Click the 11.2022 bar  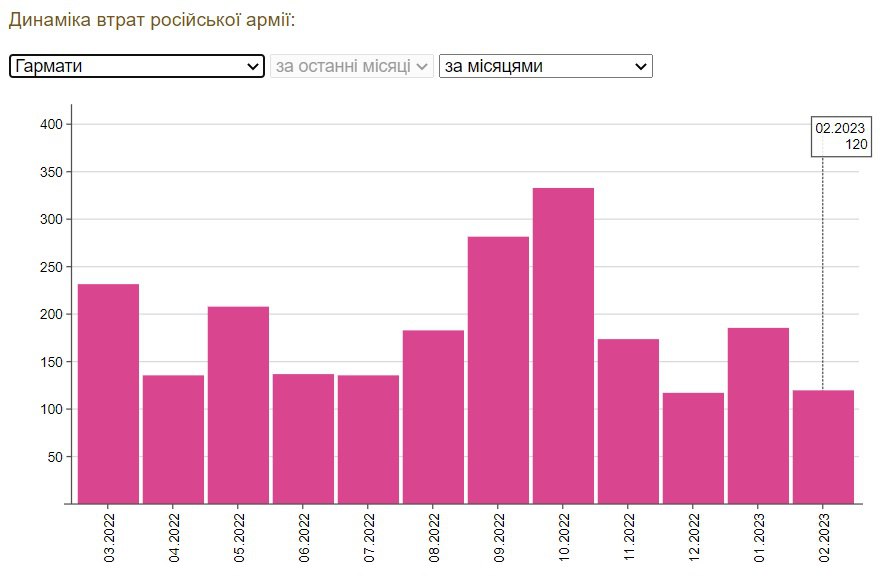(x=628, y=421)
